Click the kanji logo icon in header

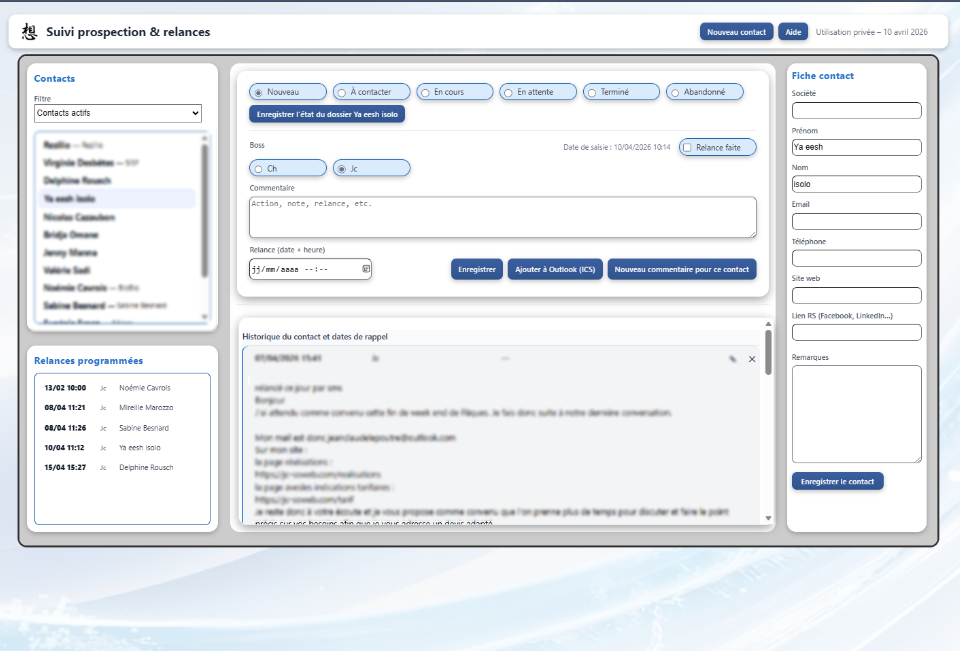[x=30, y=32]
